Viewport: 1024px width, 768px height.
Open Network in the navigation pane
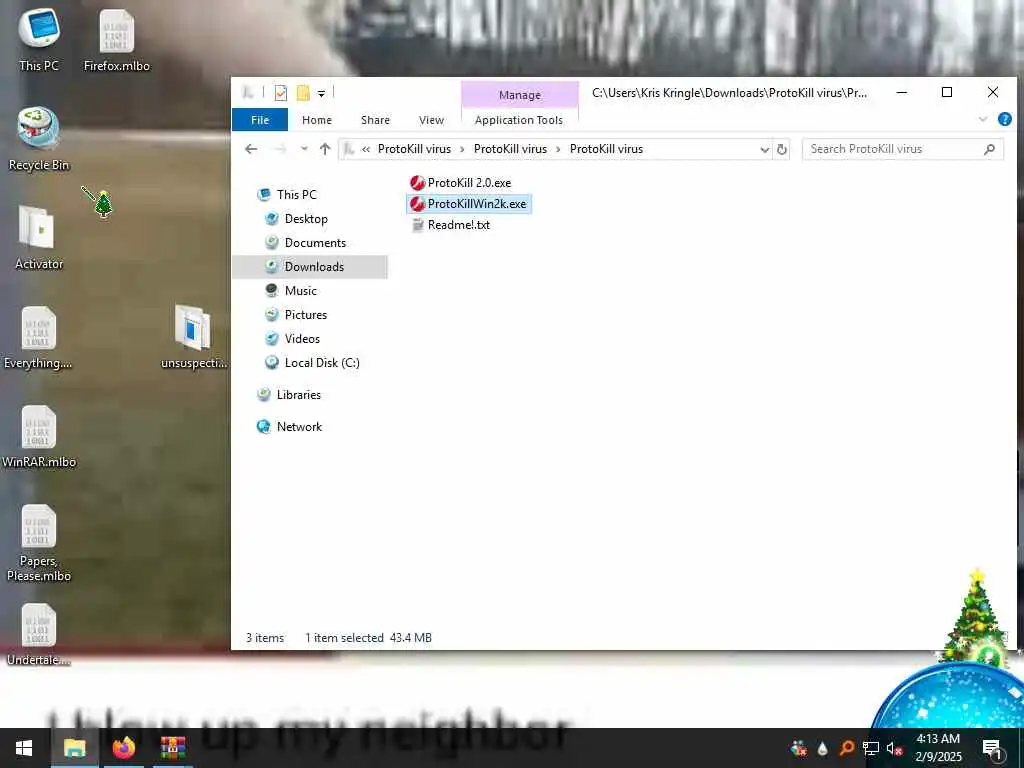pyautogui.click(x=289, y=426)
